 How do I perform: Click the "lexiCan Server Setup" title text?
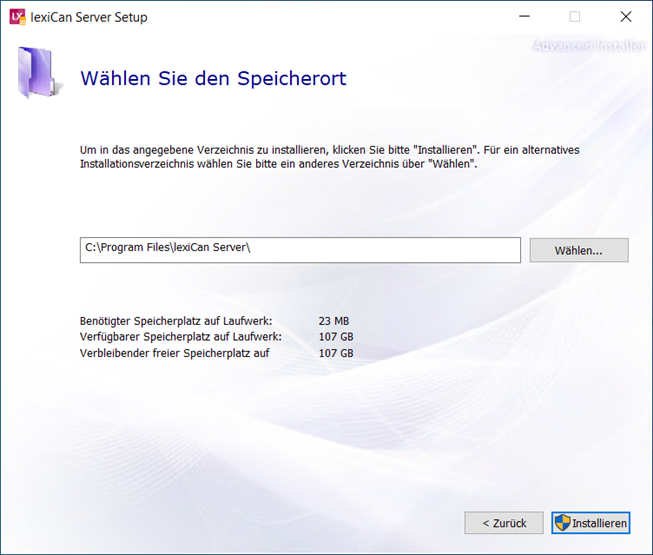click(89, 17)
